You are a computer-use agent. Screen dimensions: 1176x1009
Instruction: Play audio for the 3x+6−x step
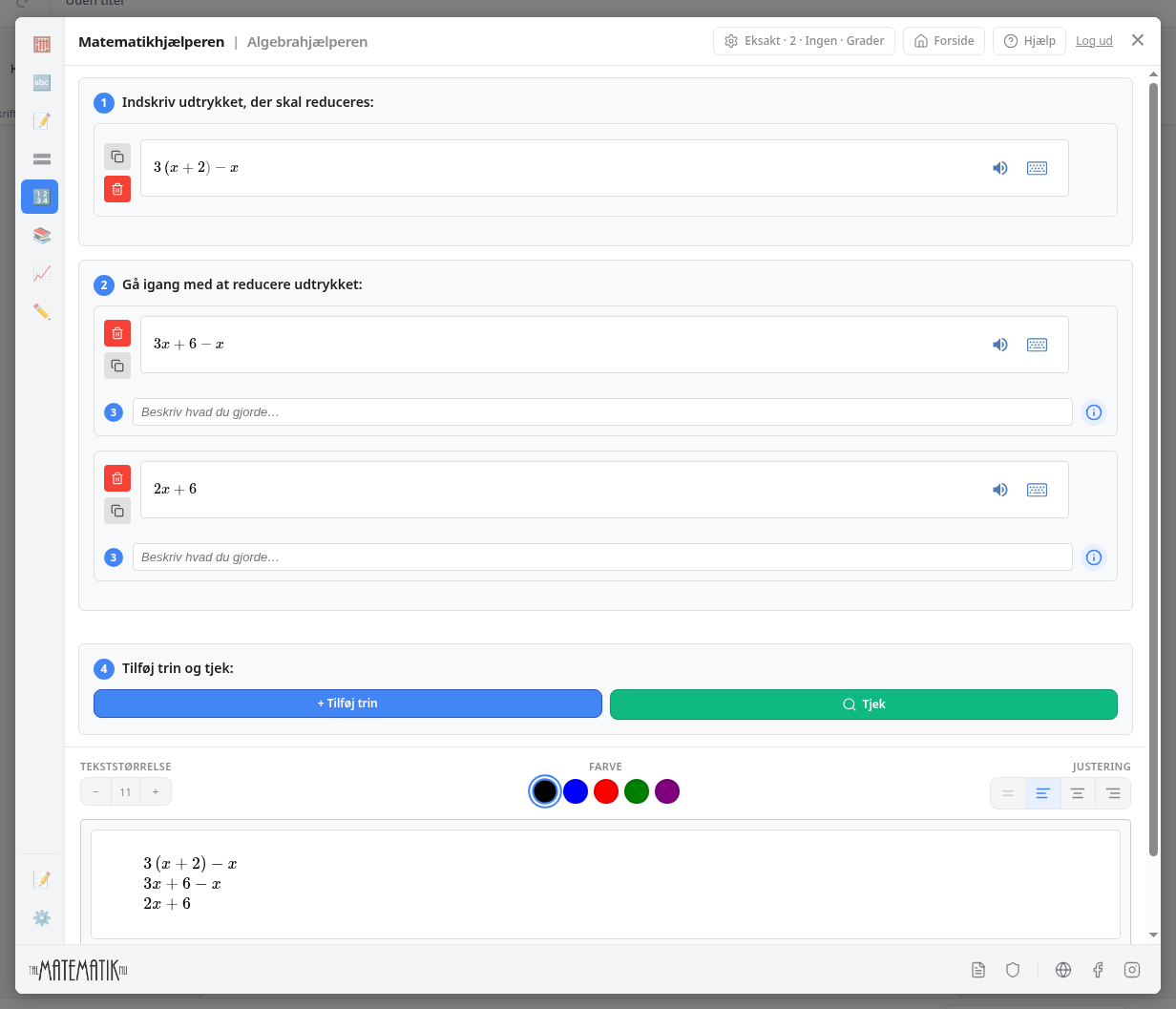(x=1000, y=345)
